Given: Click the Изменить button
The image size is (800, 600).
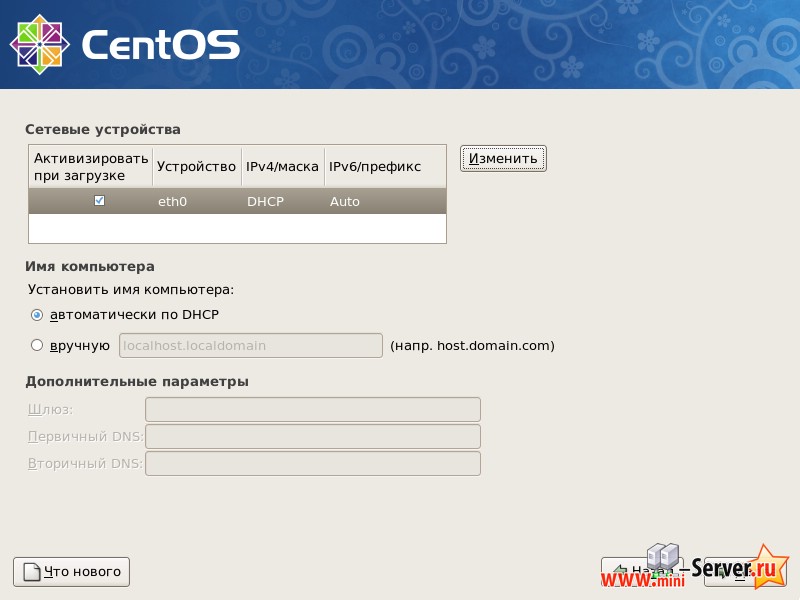Looking at the screenshot, I should [x=503, y=159].
